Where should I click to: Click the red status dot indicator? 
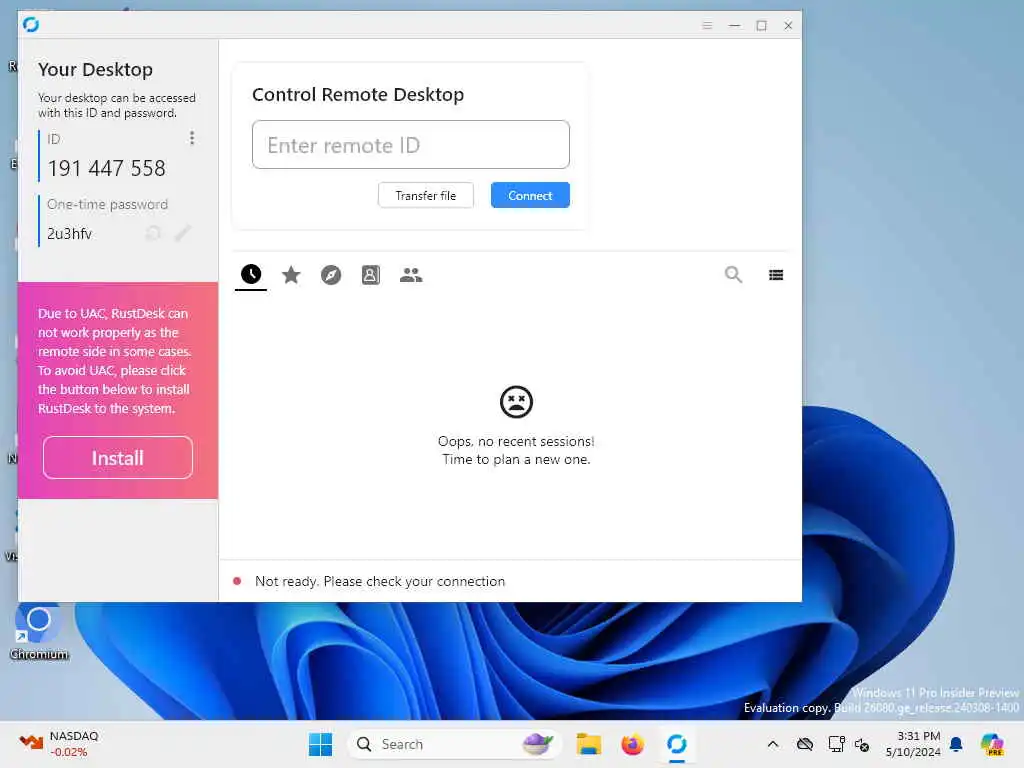pyautogui.click(x=237, y=581)
